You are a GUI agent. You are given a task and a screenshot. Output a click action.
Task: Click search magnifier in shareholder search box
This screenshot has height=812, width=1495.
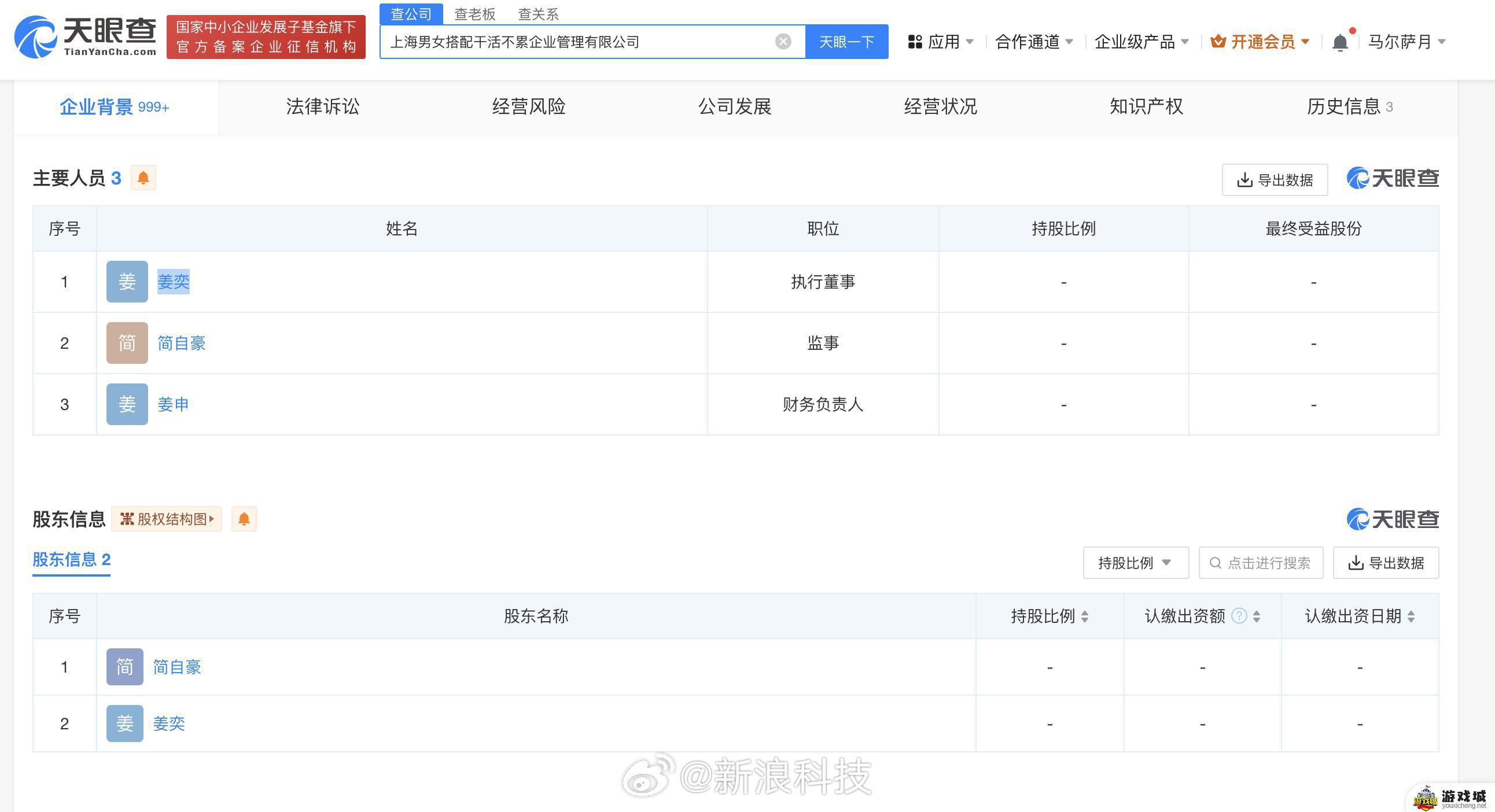point(1216,563)
